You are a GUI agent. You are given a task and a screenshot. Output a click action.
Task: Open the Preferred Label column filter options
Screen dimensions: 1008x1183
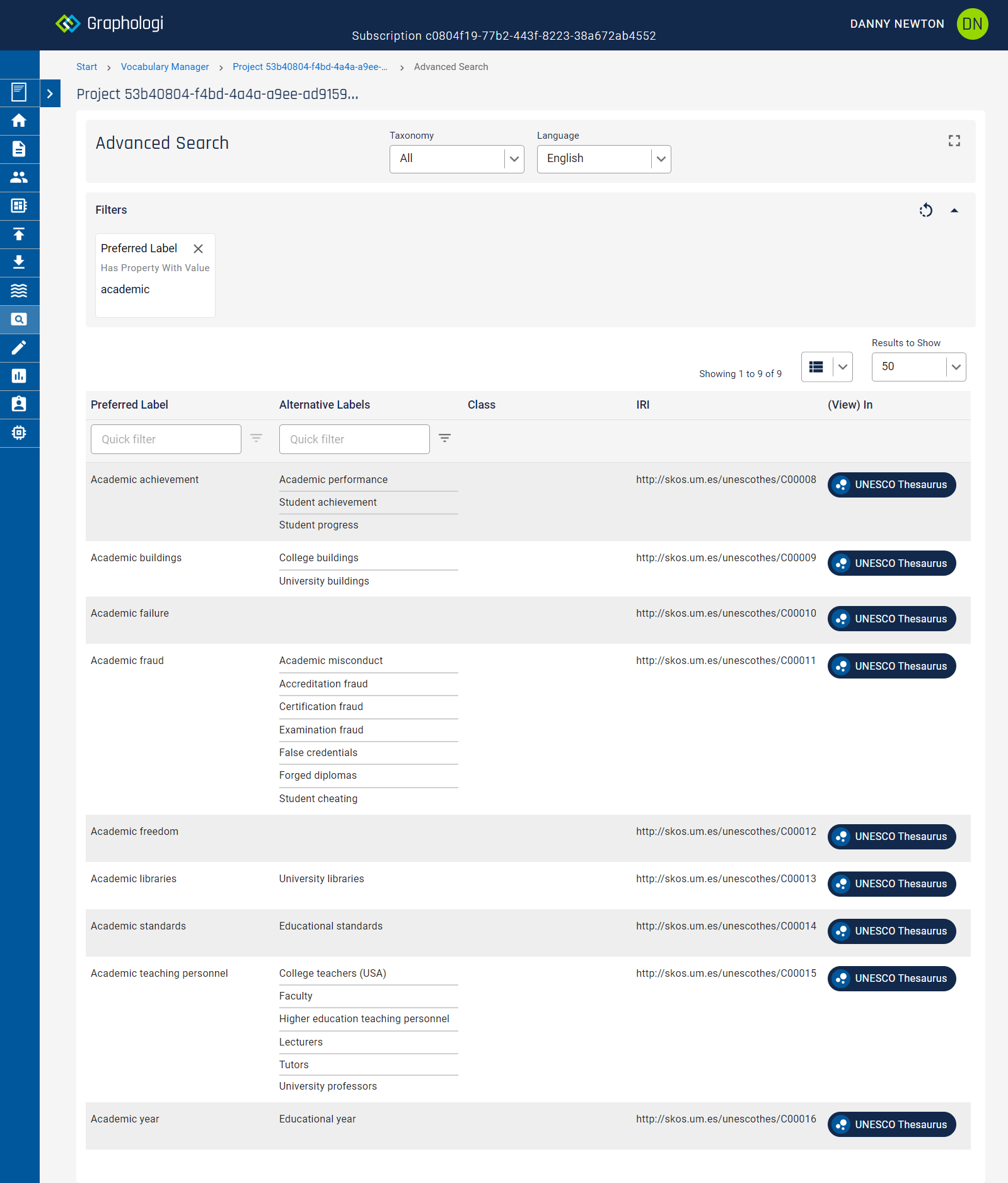click(x=256, y=438)
